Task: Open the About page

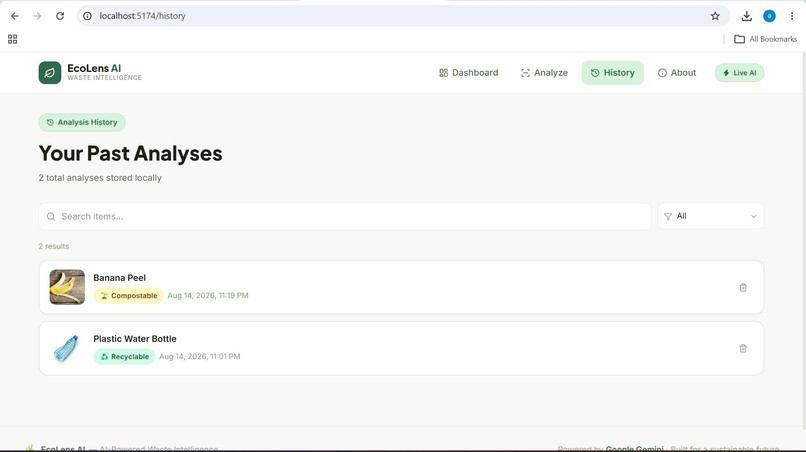Action: [676, 73]
